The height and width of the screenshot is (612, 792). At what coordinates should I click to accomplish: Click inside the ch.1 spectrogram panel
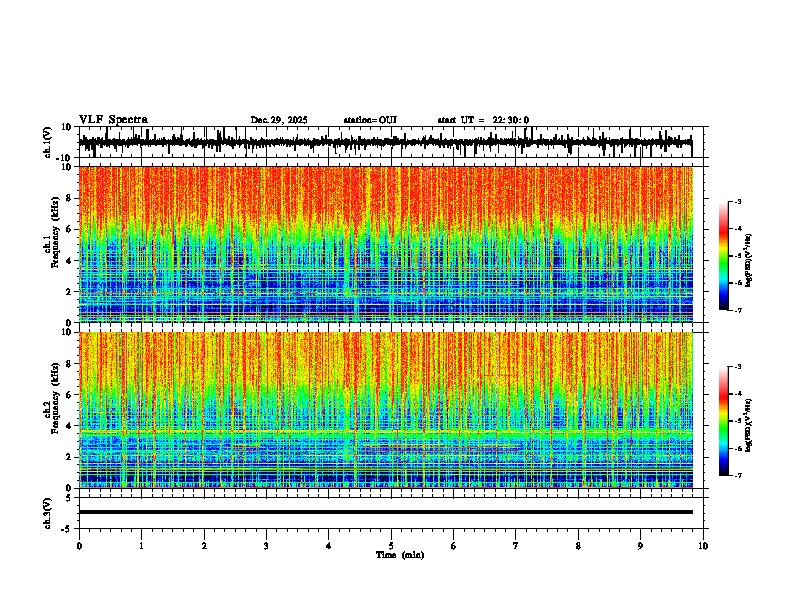pyautogui.click(x=386, y=244)
